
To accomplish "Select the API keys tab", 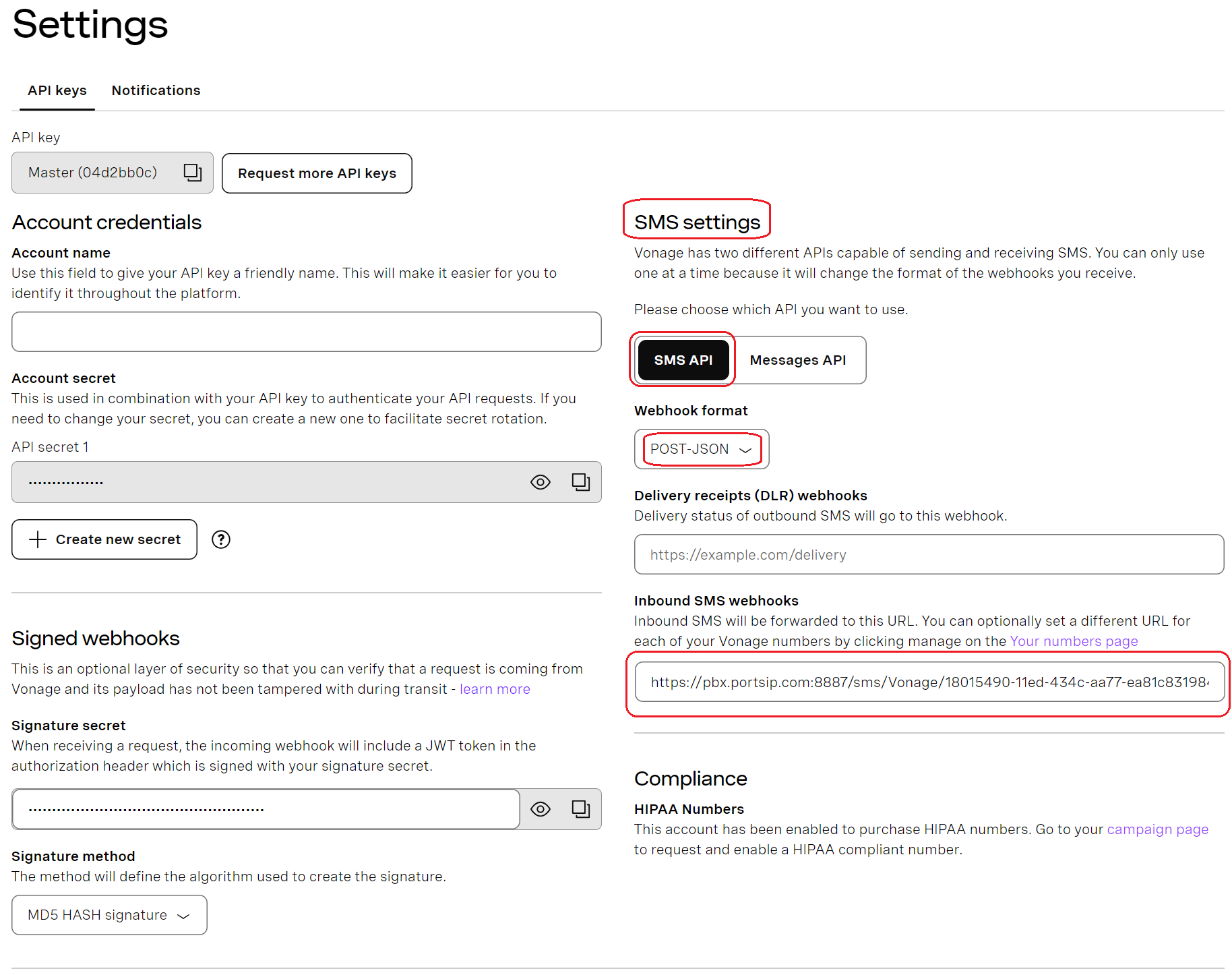I will [57, 90].
